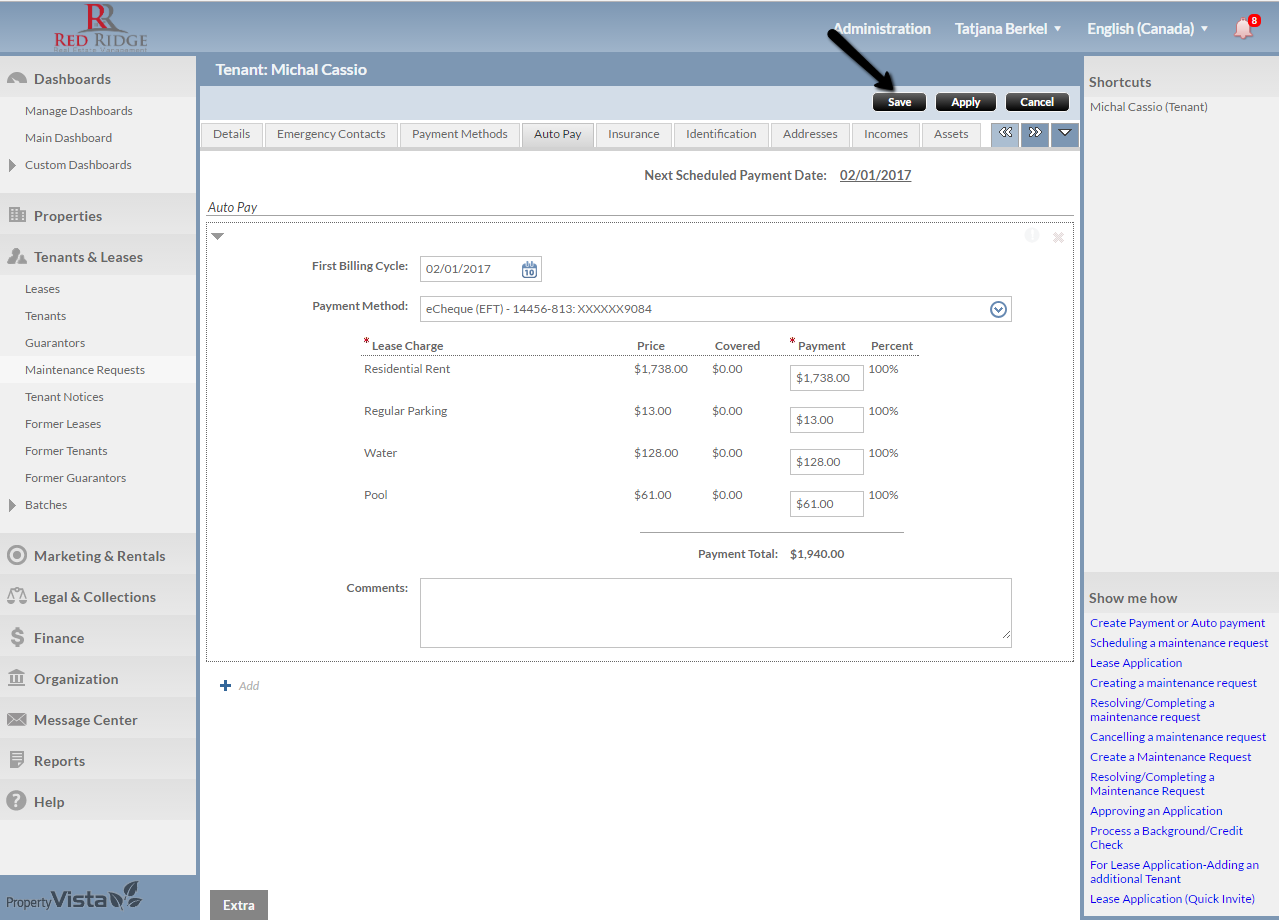Collapse the Auto Pay entry triangle
Image resolution: width=1279 pixels, height=920 pixels.
[x=217, y=237]
